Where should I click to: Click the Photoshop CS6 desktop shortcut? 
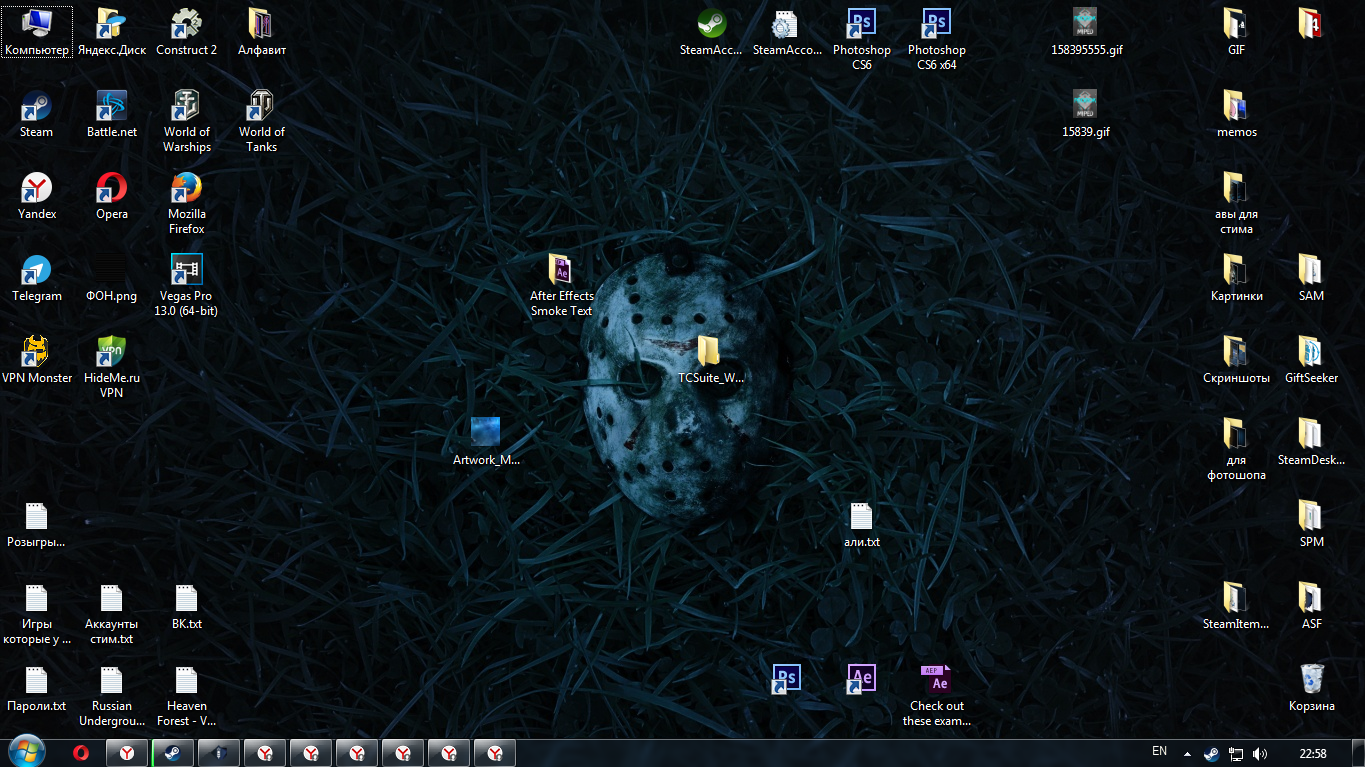[x=861, y=39]
